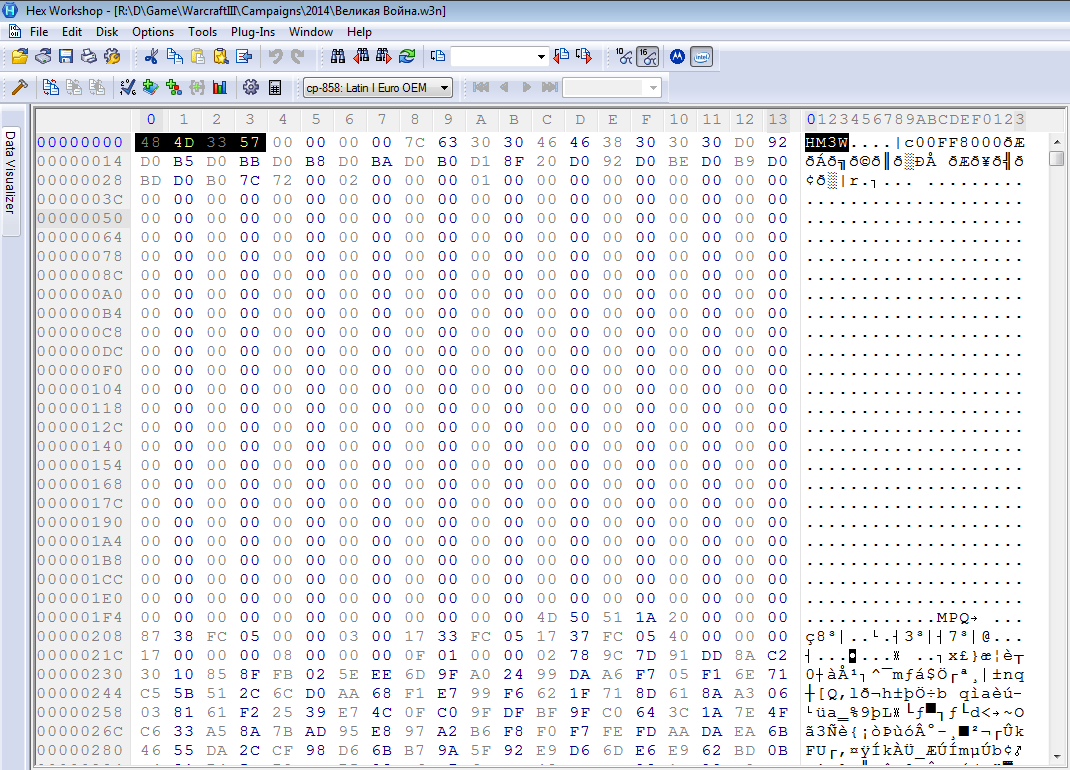Open the Help menu
The image size is (1070, 770).
point(359,31)
